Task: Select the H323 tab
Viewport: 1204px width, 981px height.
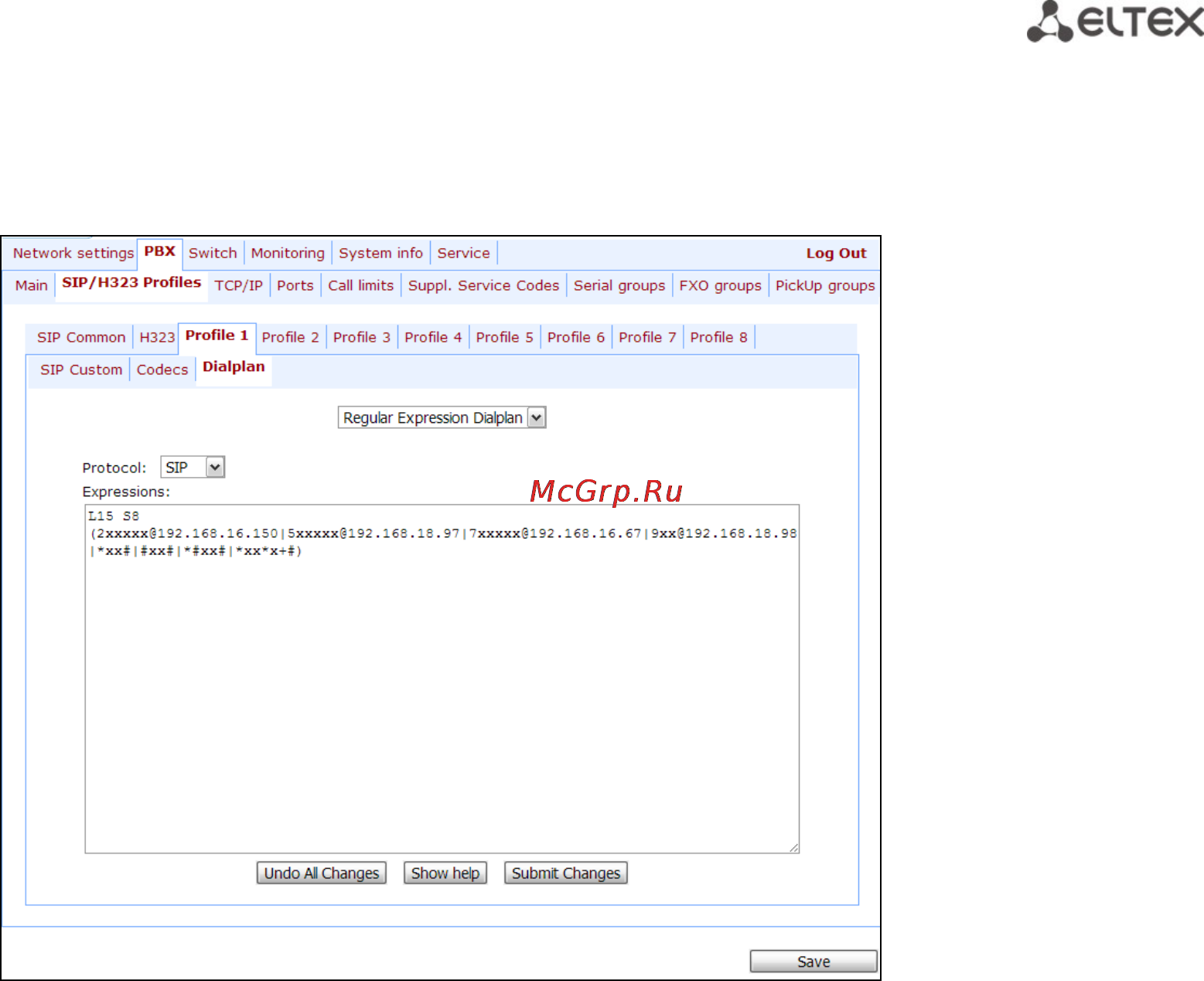Action: (157, 337)
